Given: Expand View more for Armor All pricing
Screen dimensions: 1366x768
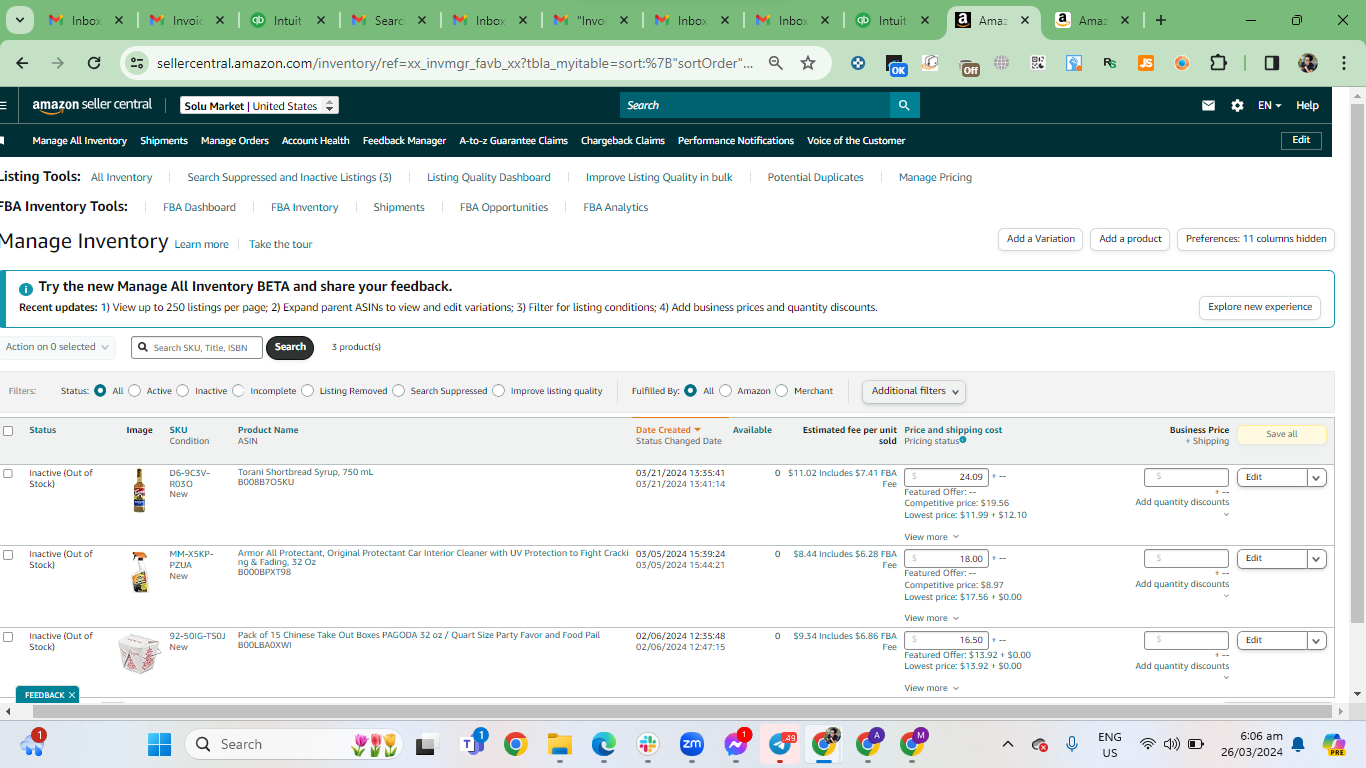Looking at the screenshot, I should pyautogui.click(x=931, y=618).
